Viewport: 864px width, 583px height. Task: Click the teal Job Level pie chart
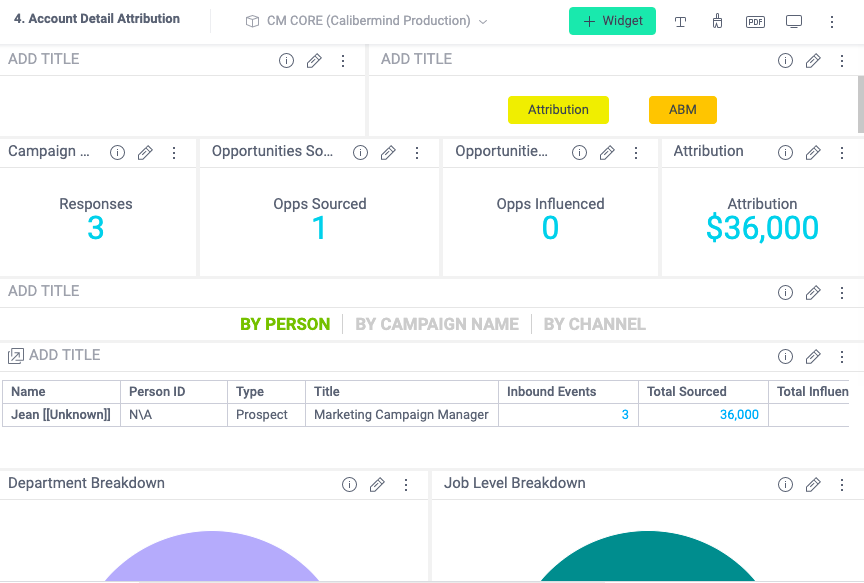(647, 559)
